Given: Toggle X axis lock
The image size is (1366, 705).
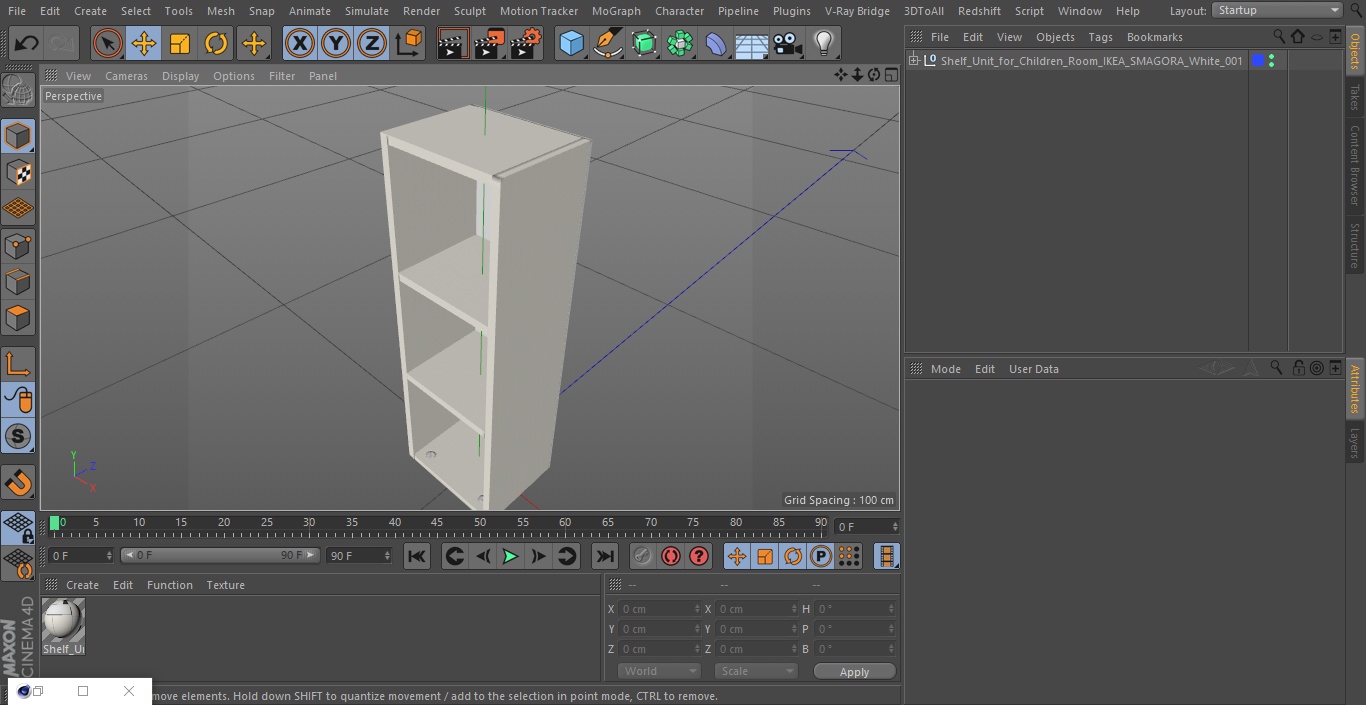Looking at the screenshot, I should pyautogui.click(x=299, y=43).
